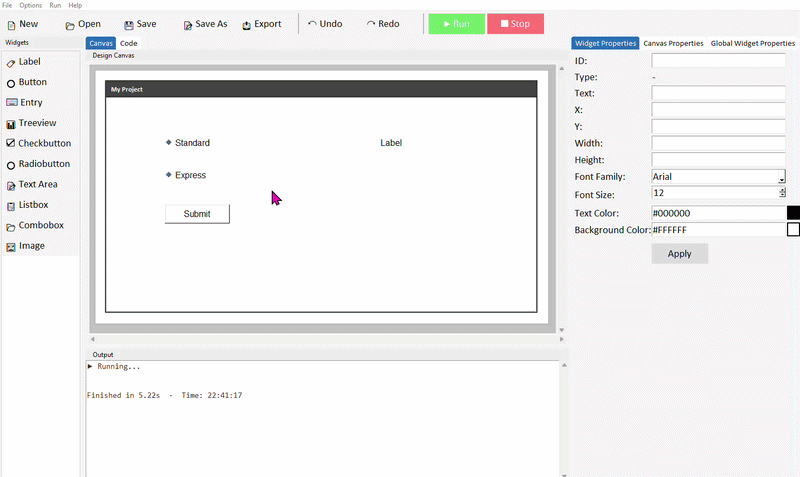Open the white Background Color swatch
Viewport: 800px width, 477px height.
coord(793,230)
